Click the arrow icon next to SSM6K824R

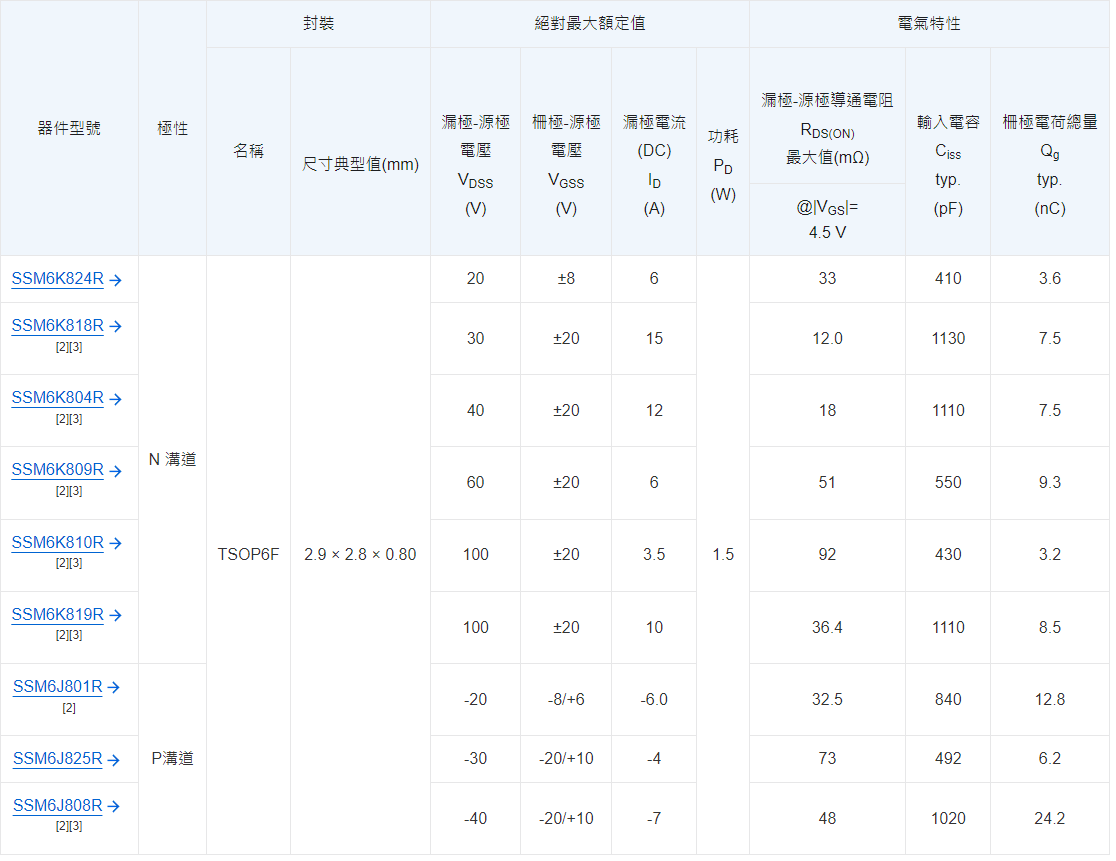click(115, 281)
